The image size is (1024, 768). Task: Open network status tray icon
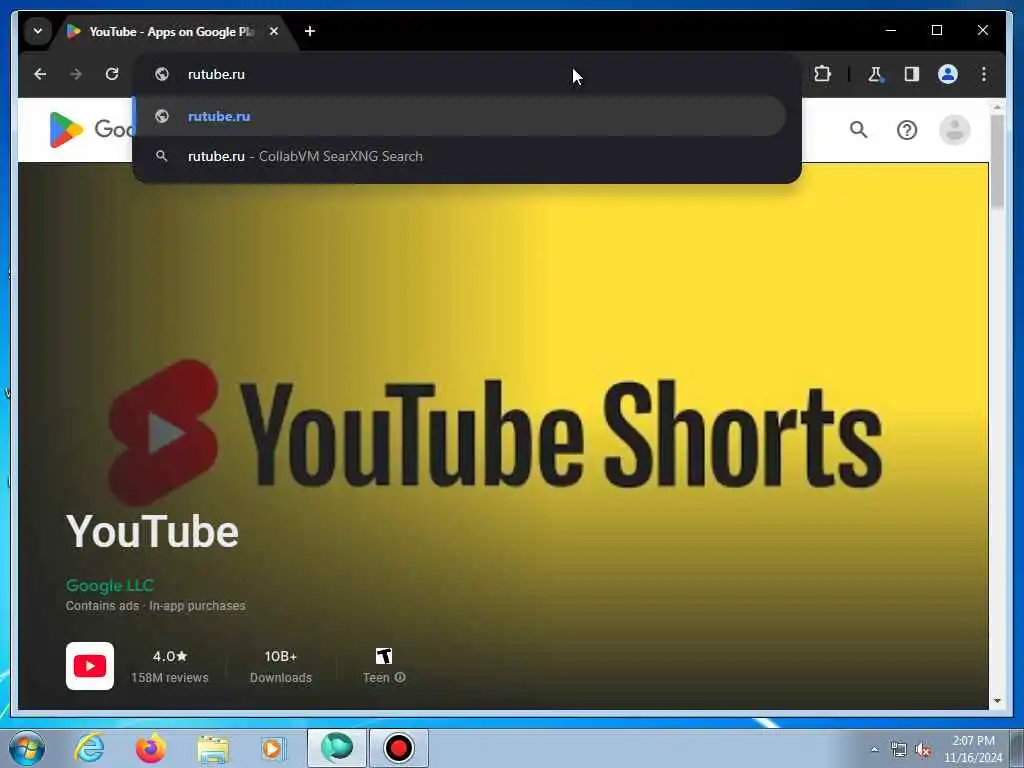tap(899, 750)
